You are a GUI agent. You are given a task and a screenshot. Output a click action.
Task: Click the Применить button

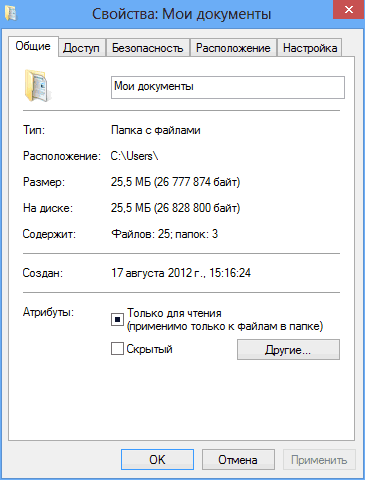click(319, 460)
